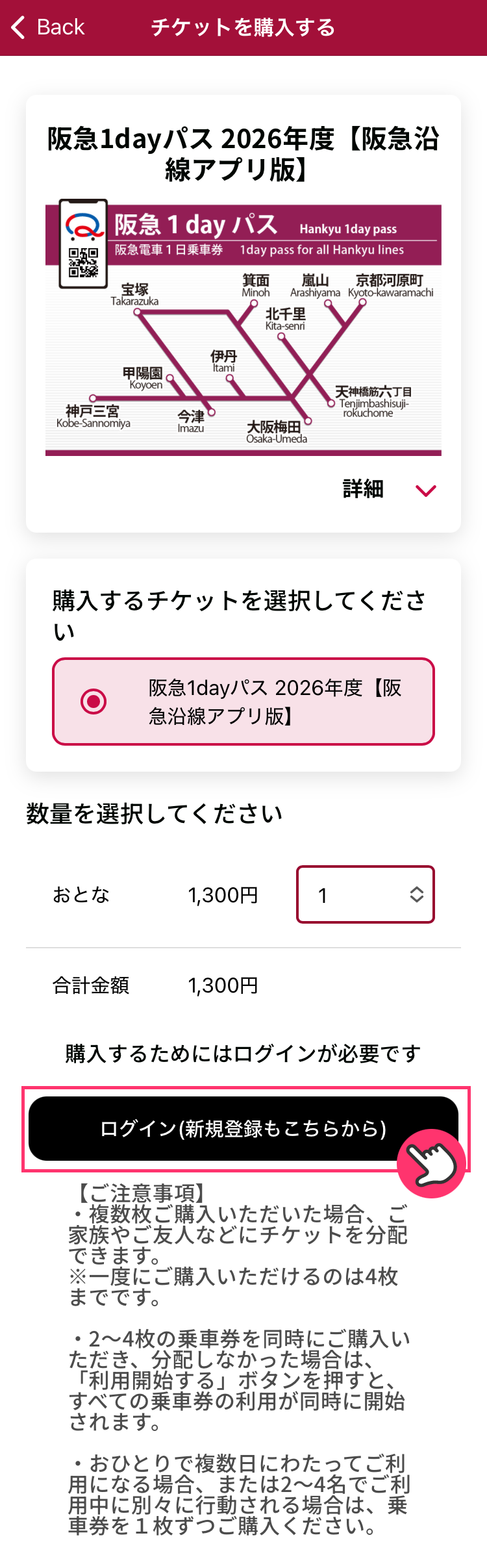This screenshot has width=487, height=1568.
Task: Click the Takarazuka station label on the map
Action: (134, 294)
